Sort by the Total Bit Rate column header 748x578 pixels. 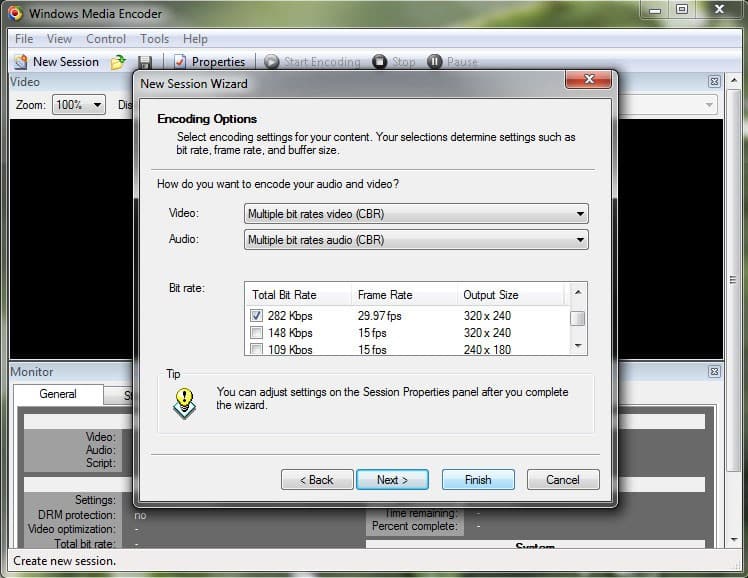tap(299, 295)
